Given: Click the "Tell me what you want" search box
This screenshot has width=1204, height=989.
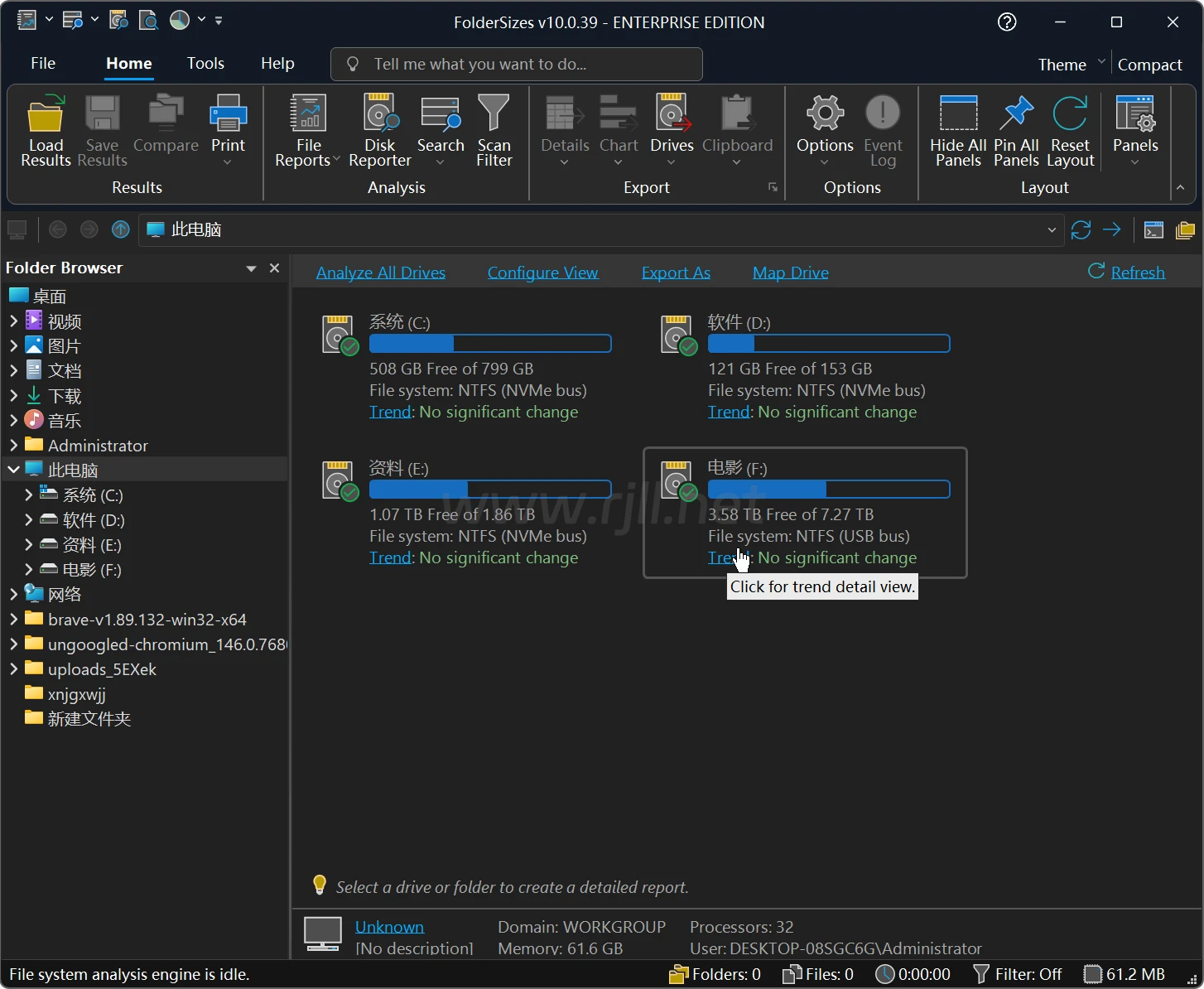Looking at the screenshot, I should tap(517, 65).
